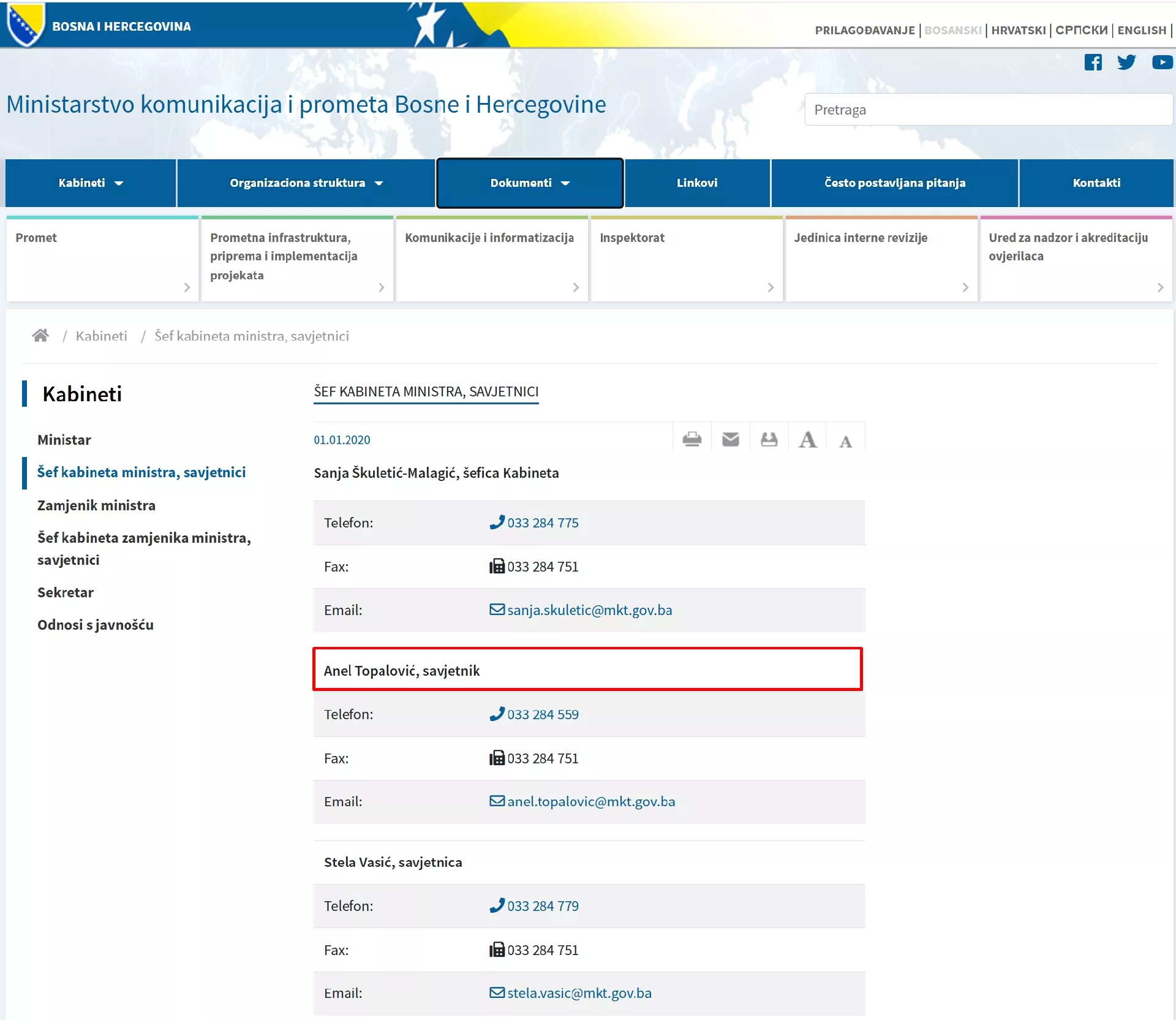Call Sanja's phone number 033 284 775
Viewport: 1176px width, 1020px height.
pyautogui.click(x=542, y=523)
